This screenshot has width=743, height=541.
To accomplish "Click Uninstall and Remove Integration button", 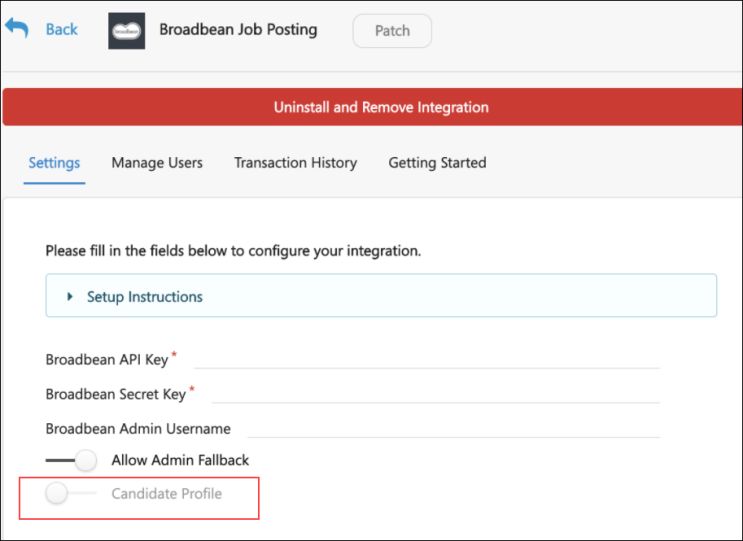I will (372, 107).
